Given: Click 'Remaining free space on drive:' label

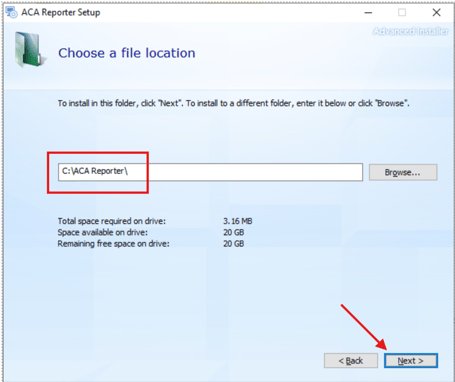Looking at the screenshot, I should [114, 244].
